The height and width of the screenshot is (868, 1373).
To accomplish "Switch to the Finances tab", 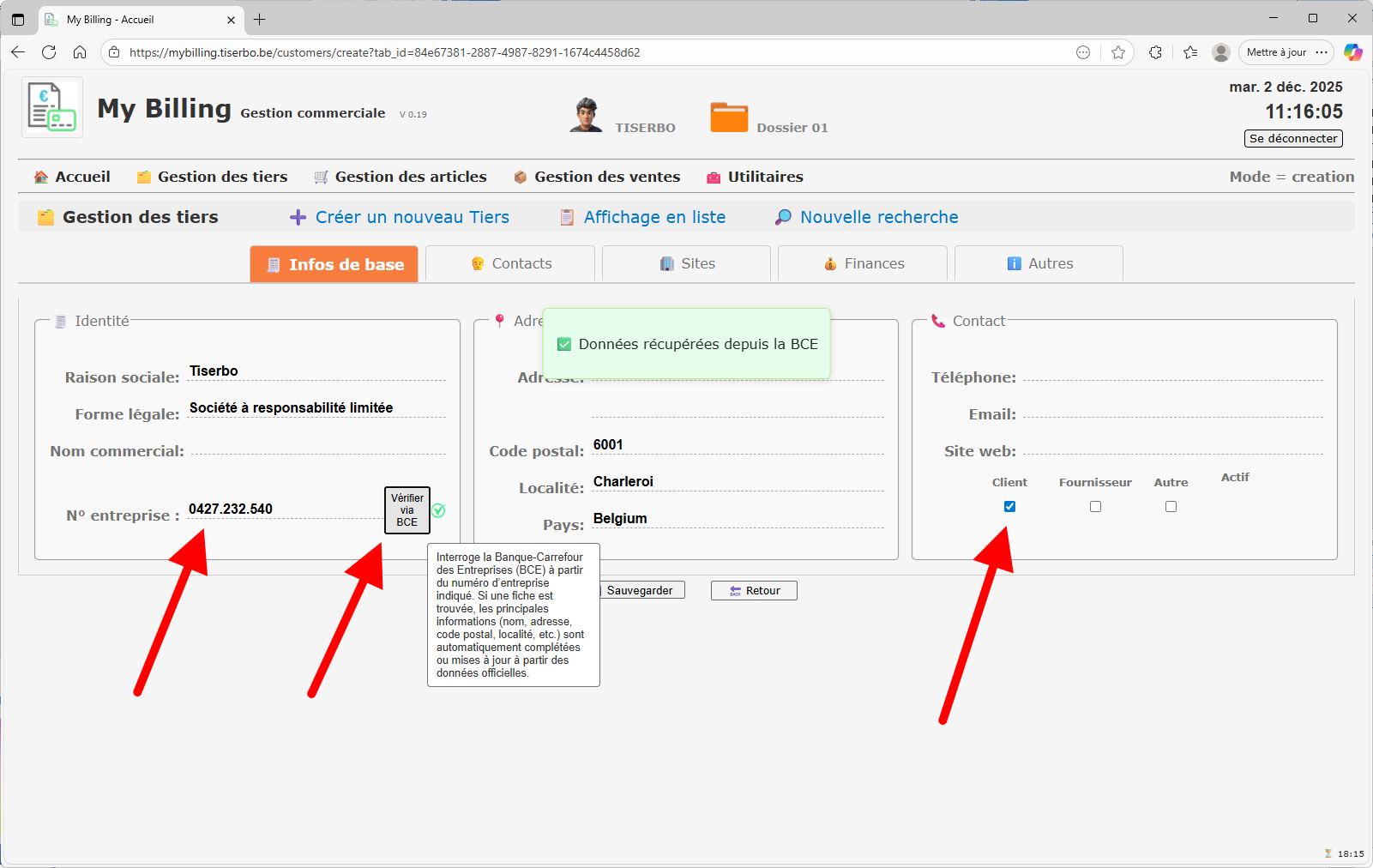I will tap(863, 263).
